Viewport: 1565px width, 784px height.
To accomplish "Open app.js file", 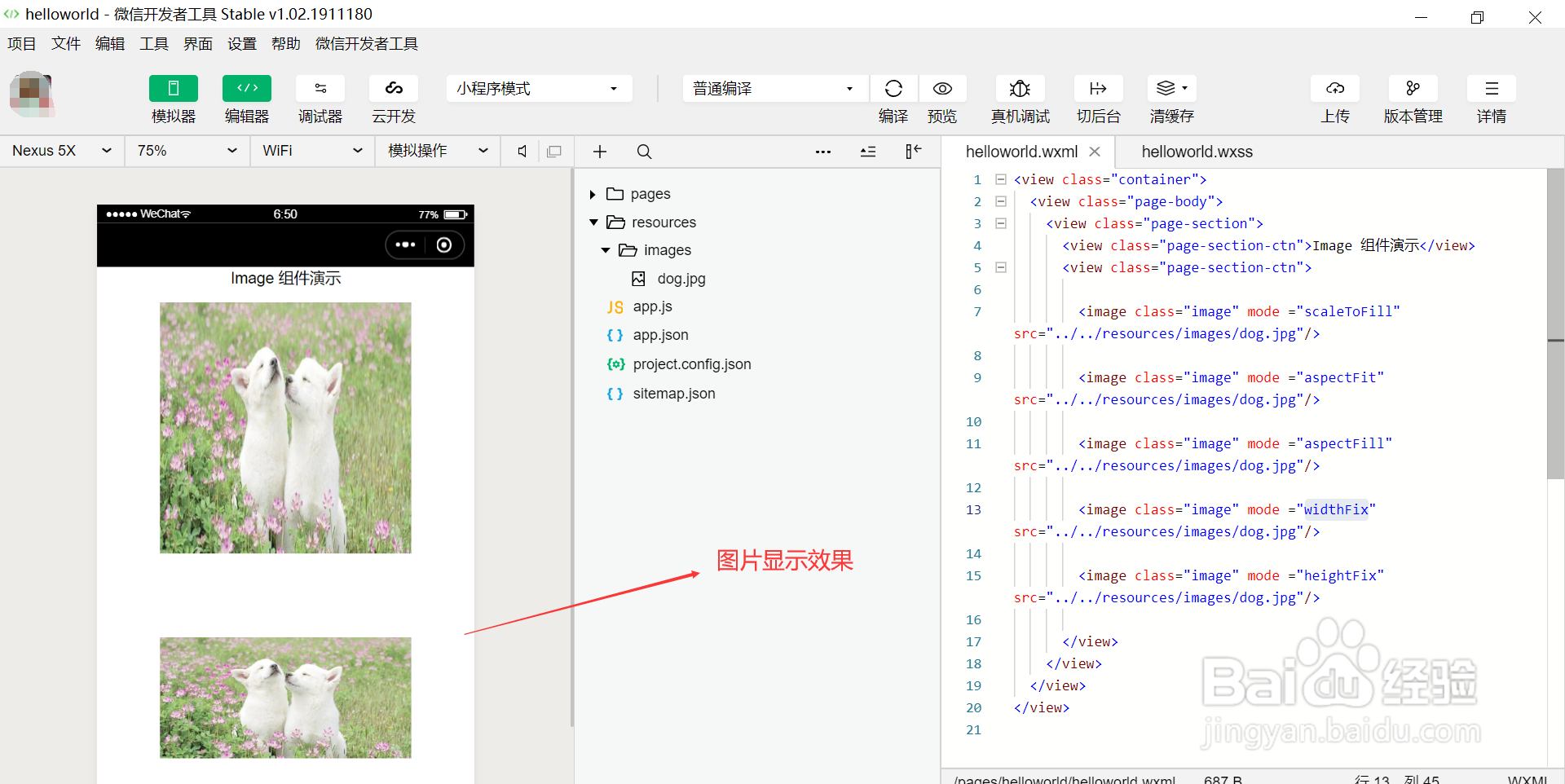I will [x=652, y=306].
